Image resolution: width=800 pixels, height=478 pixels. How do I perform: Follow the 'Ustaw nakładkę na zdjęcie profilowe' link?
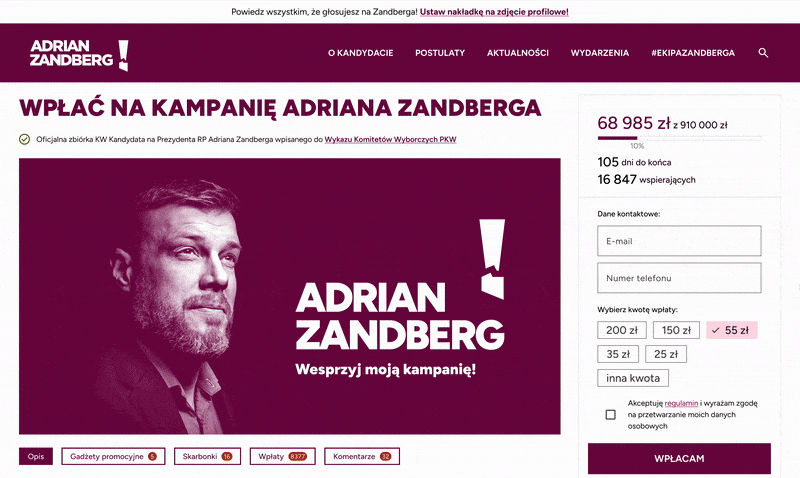coord(494,12)
